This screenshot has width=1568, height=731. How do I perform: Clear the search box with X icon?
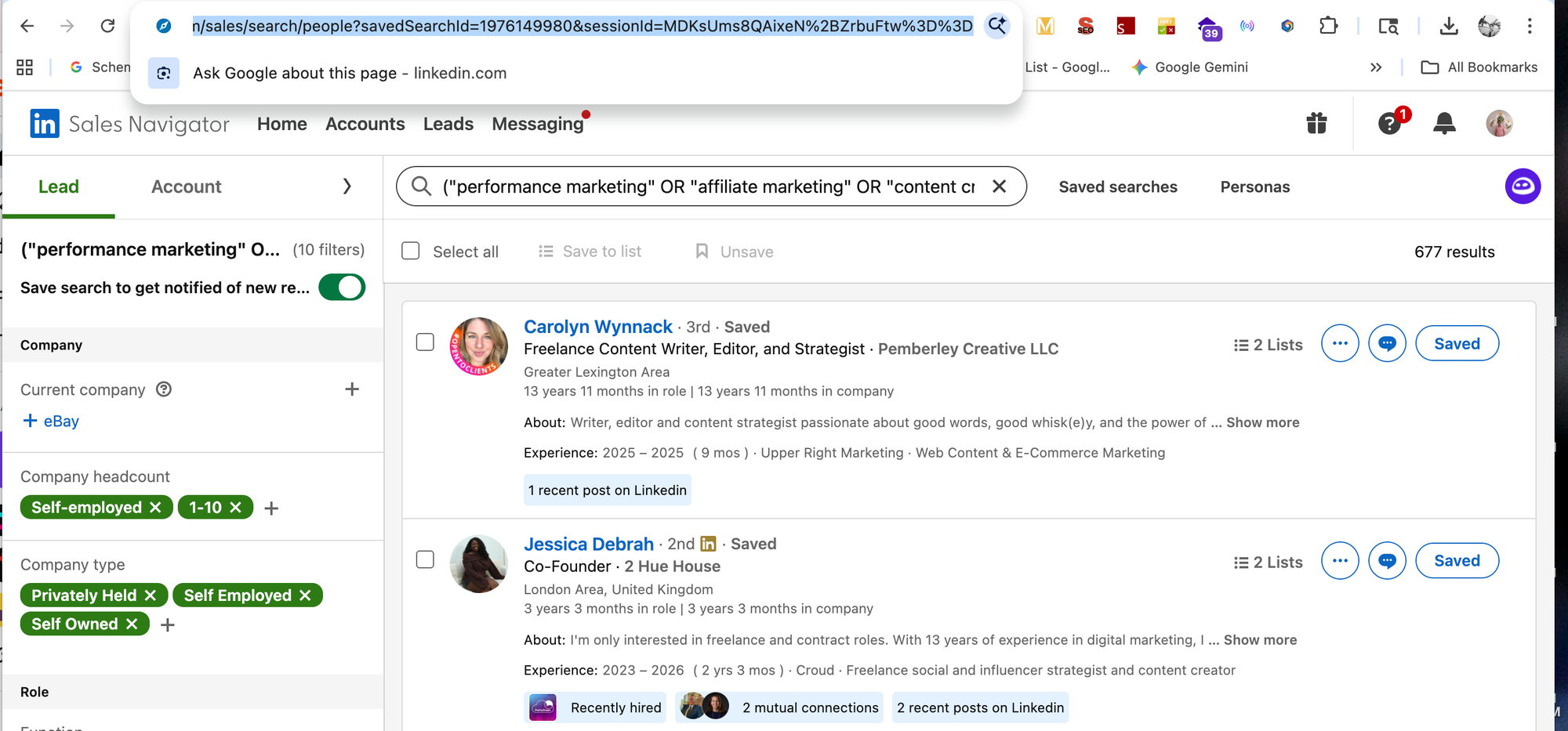click(999, 186)
